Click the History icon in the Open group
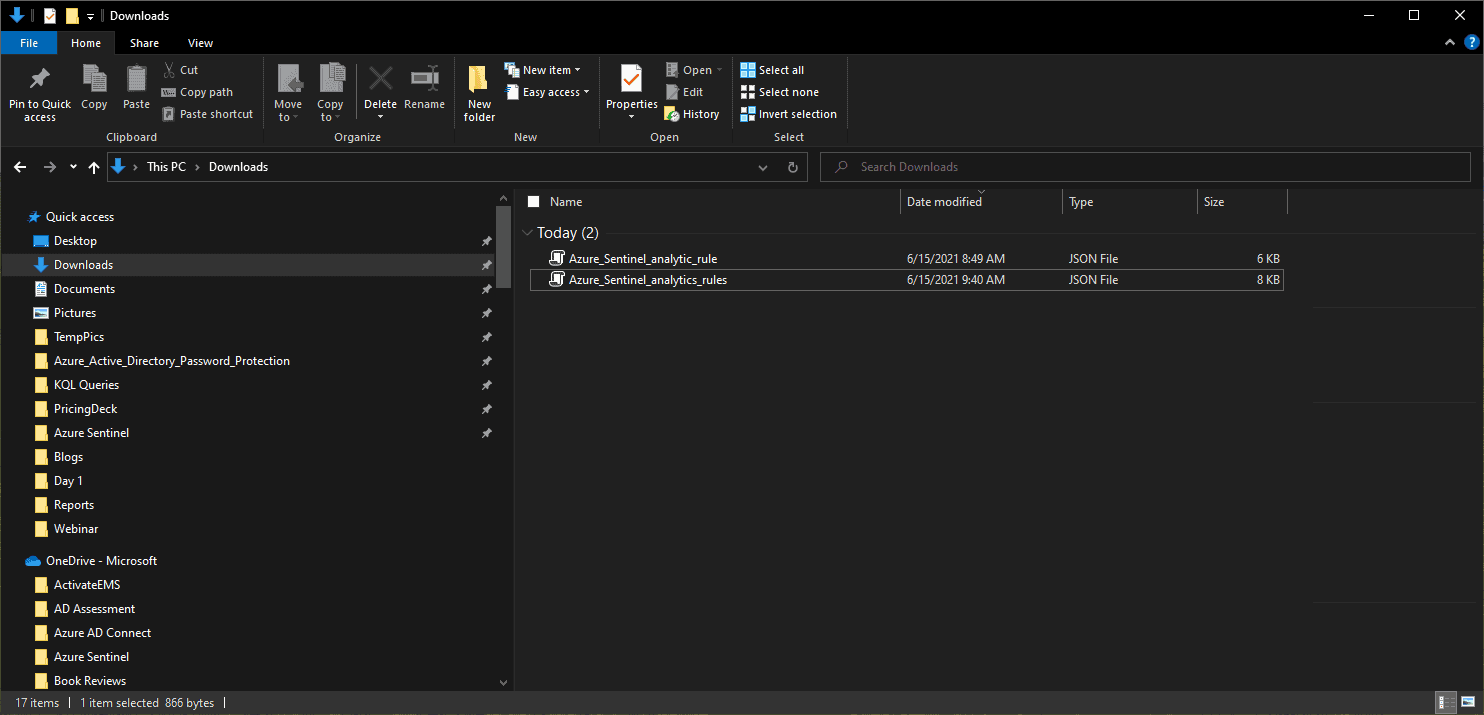Viewport: 1484px width, 715px height. (692, 113)
